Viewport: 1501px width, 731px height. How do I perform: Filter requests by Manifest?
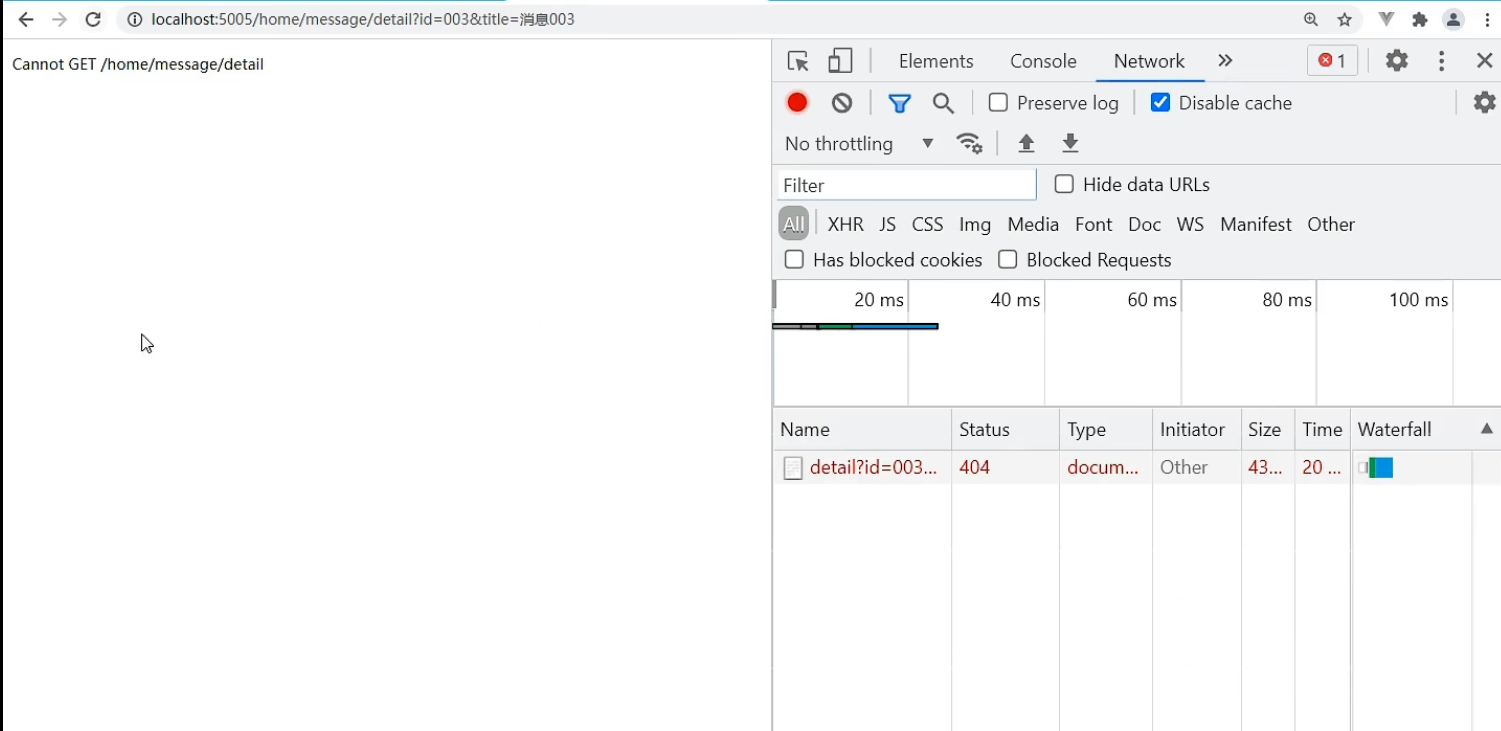tap(1256, 224)
